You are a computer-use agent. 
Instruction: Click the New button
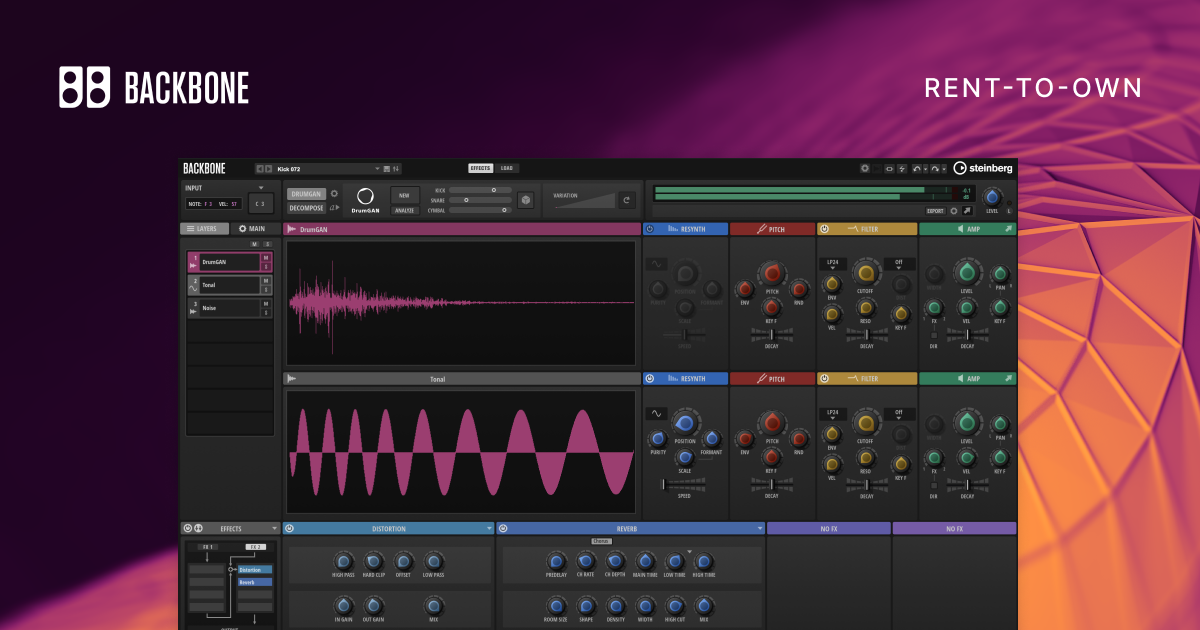[404, 196]
